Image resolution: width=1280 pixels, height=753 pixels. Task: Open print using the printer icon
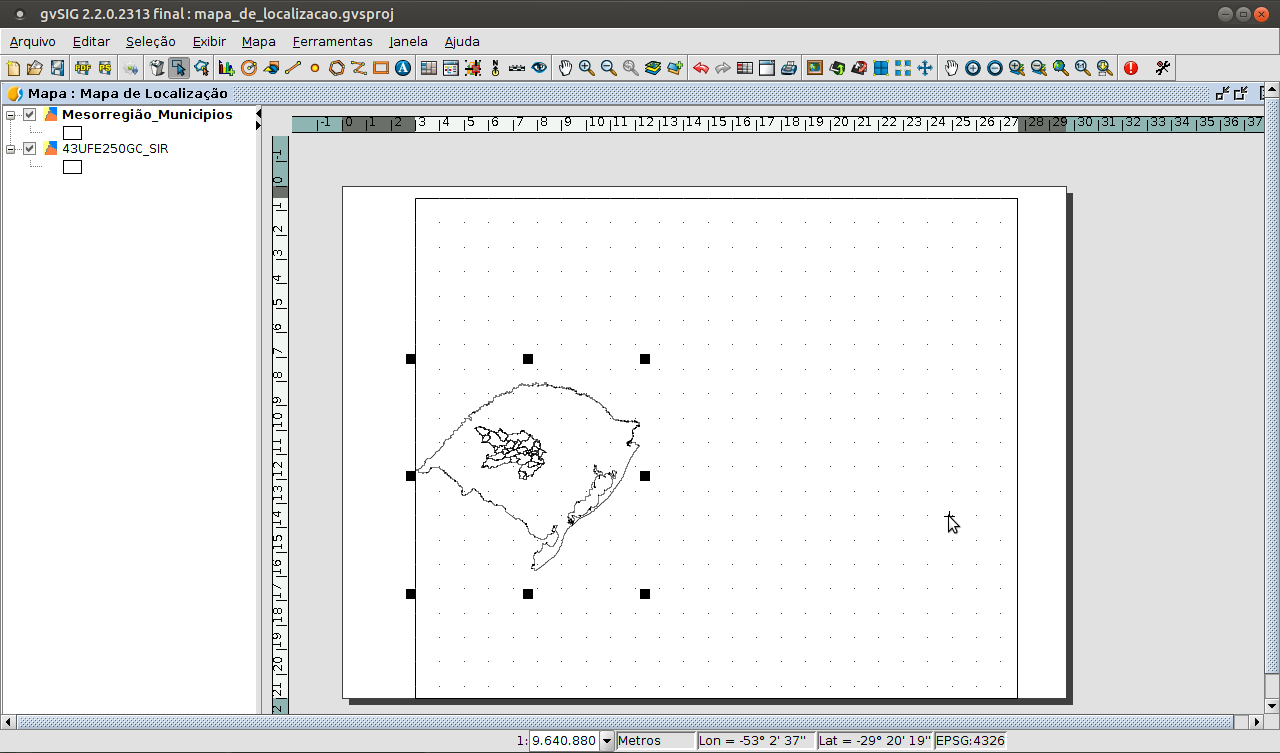pos(789,68)
